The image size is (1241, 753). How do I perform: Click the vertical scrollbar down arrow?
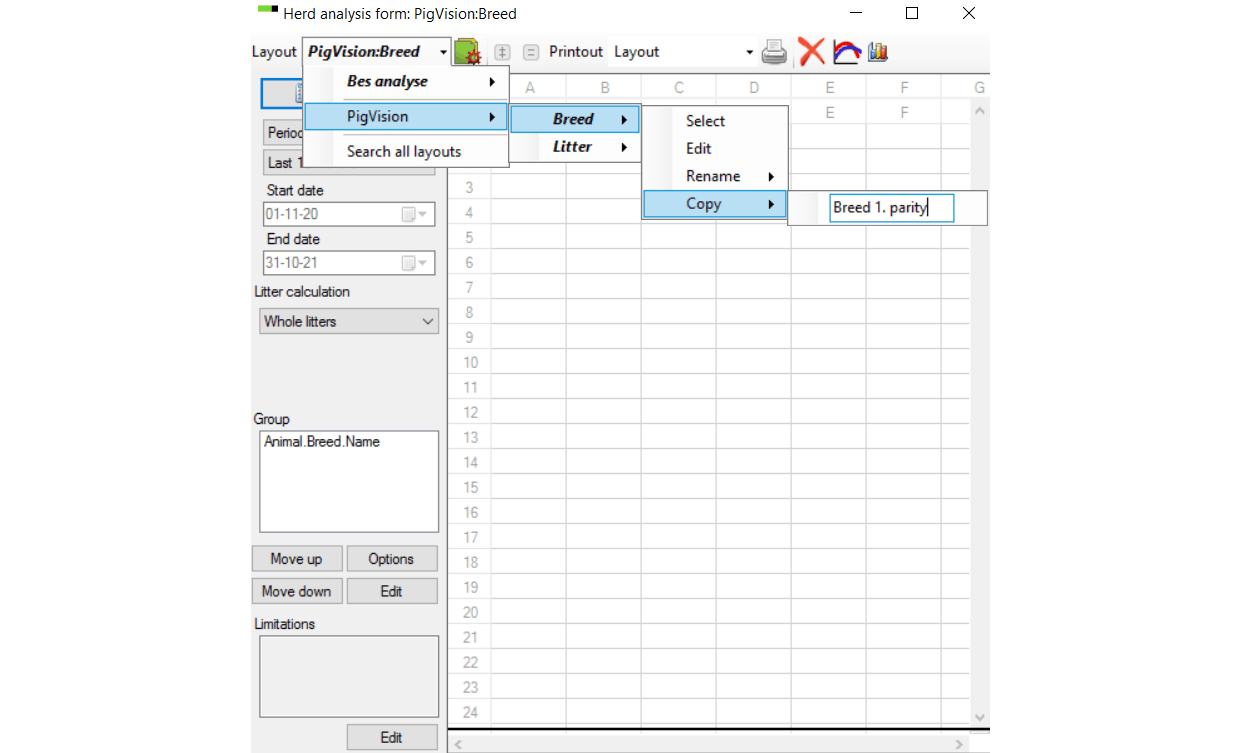(979, 718)
